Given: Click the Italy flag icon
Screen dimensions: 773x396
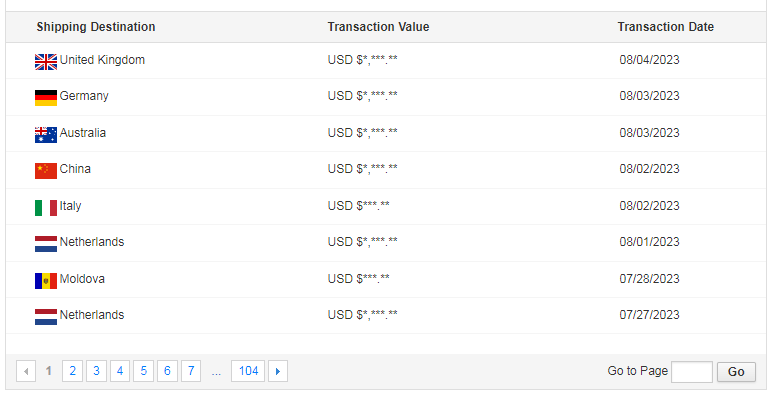Looking at the screenshot, I should [x=46, y=208].
